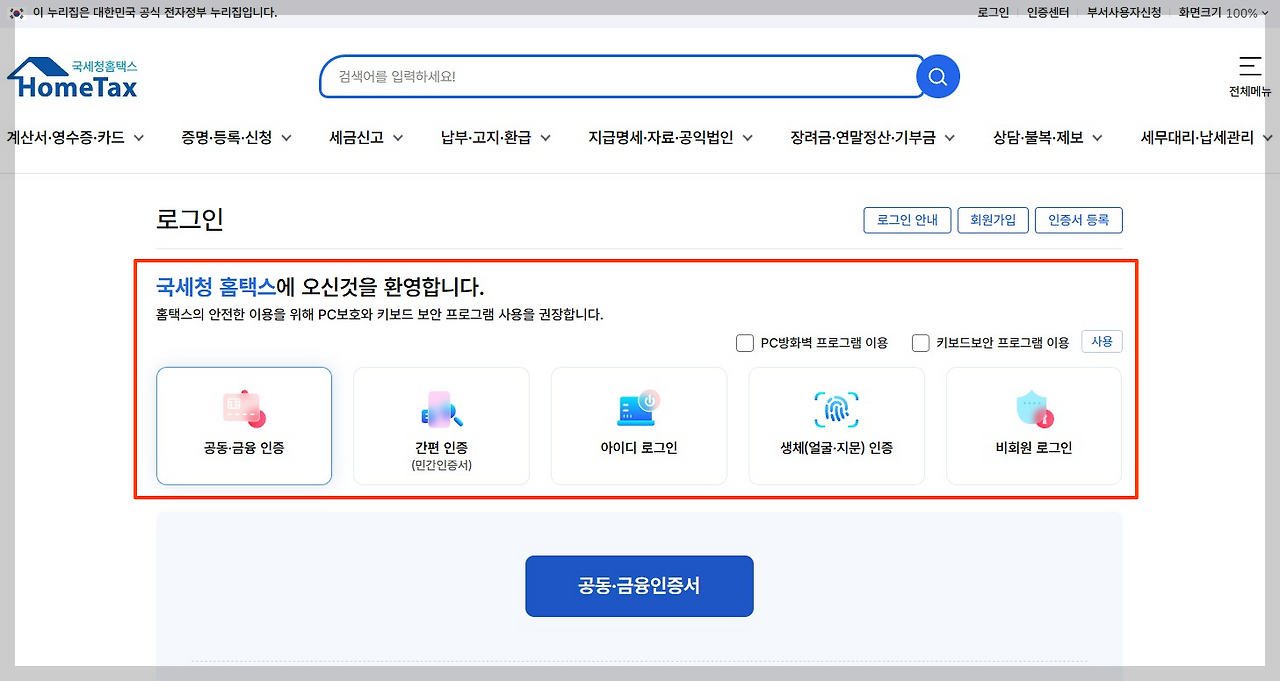Click 로그인 link in top bar
This screenshot has height=681, width=1280.
[993, 13]
